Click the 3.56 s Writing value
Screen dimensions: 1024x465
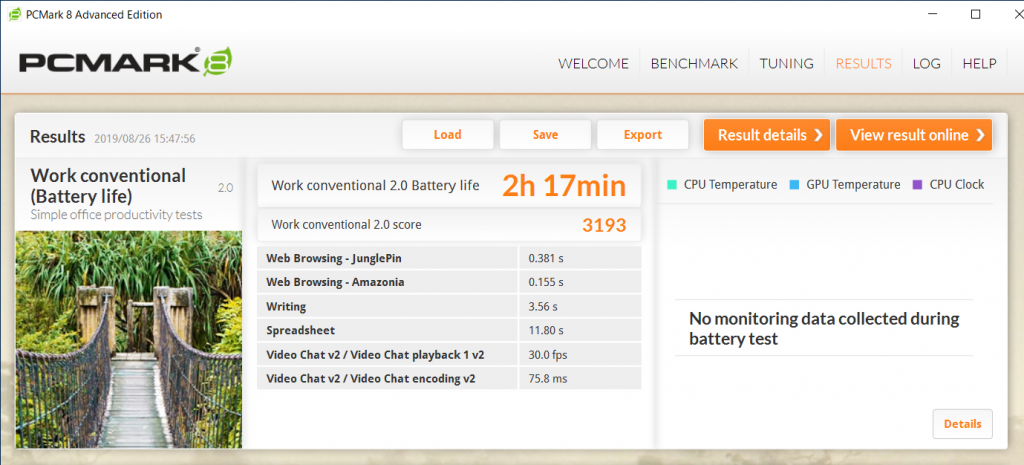(543, 306)
